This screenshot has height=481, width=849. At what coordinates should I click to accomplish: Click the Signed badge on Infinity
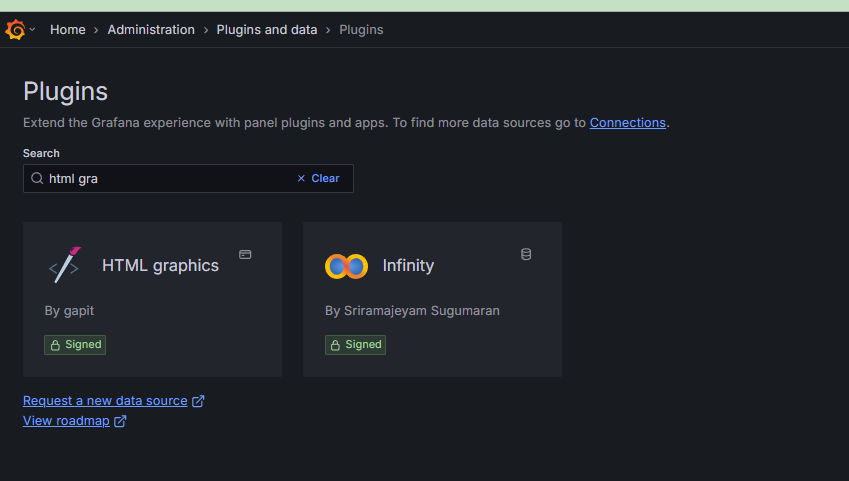pos(355,344)
